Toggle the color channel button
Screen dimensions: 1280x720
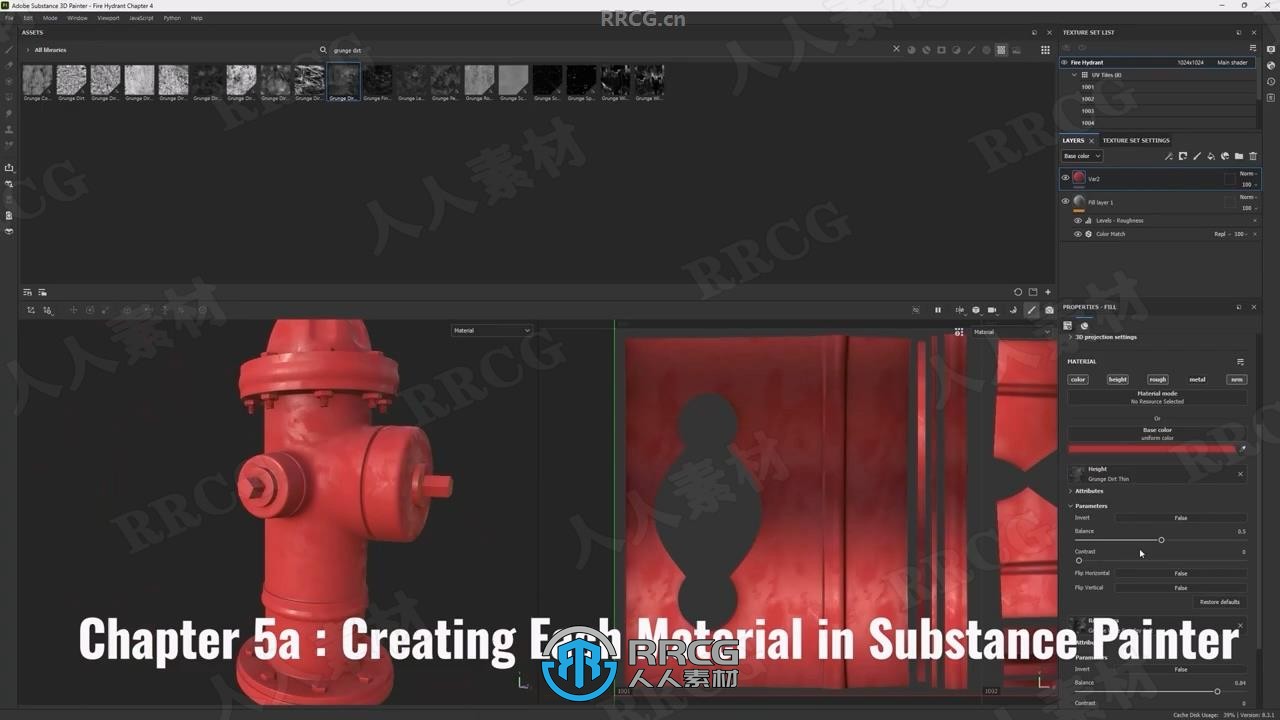point(1078,379)
